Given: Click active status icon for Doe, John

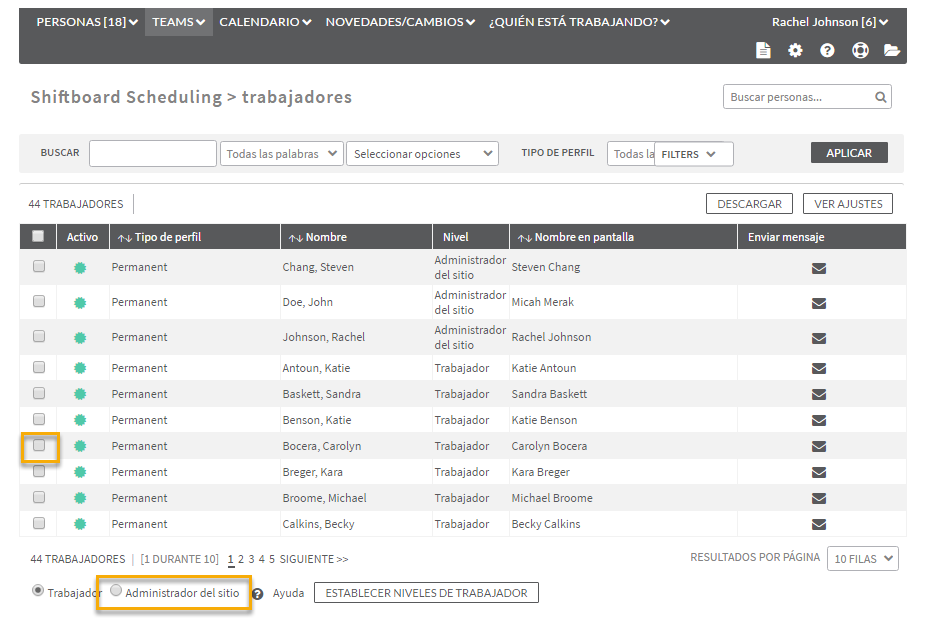Looking at the screenshot, I should coord(80,303).
